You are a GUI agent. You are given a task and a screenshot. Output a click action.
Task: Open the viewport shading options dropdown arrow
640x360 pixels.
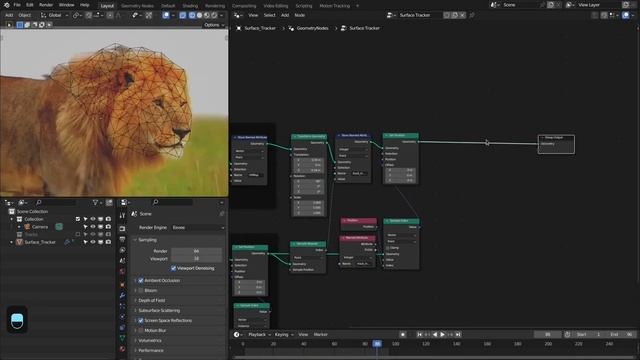click(221, 15)
